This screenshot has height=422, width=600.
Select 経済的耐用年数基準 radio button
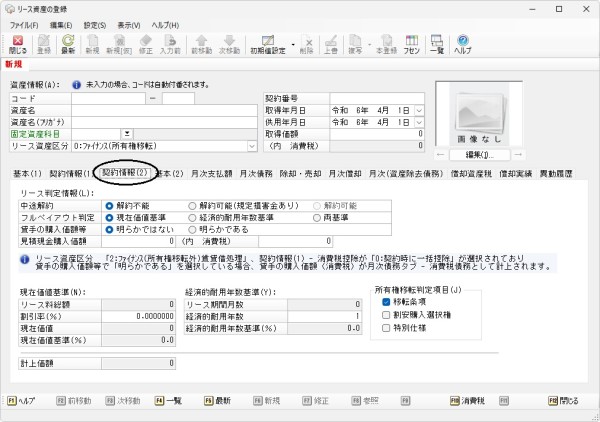[x=194, y=214]
